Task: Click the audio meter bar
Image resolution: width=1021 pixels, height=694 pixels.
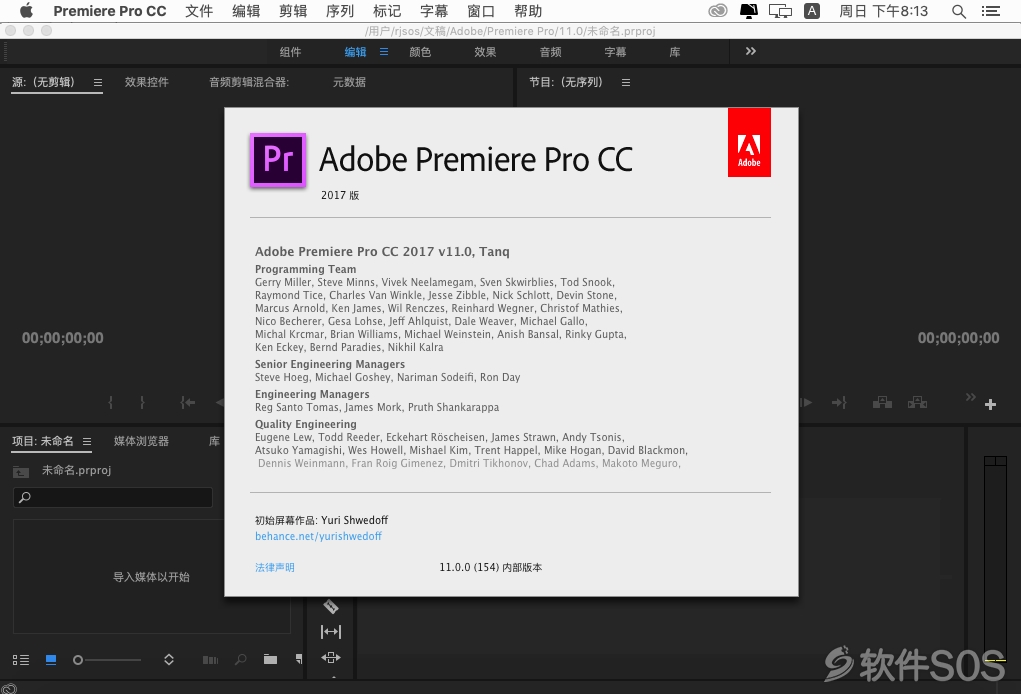Action: (995, 559)
